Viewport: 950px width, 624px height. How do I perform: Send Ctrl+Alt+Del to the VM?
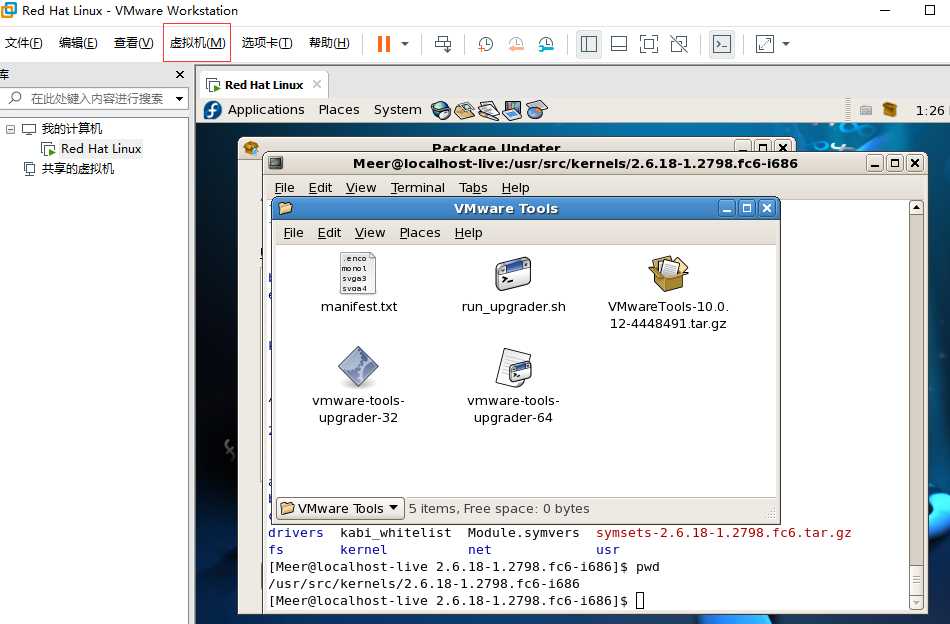click(x=443, y=44)
